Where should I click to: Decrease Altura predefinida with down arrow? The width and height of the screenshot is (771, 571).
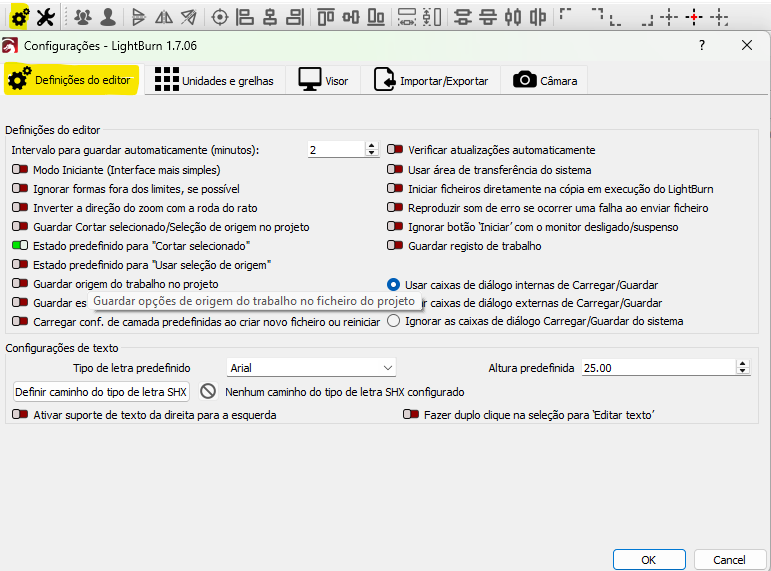click(742, 372)
